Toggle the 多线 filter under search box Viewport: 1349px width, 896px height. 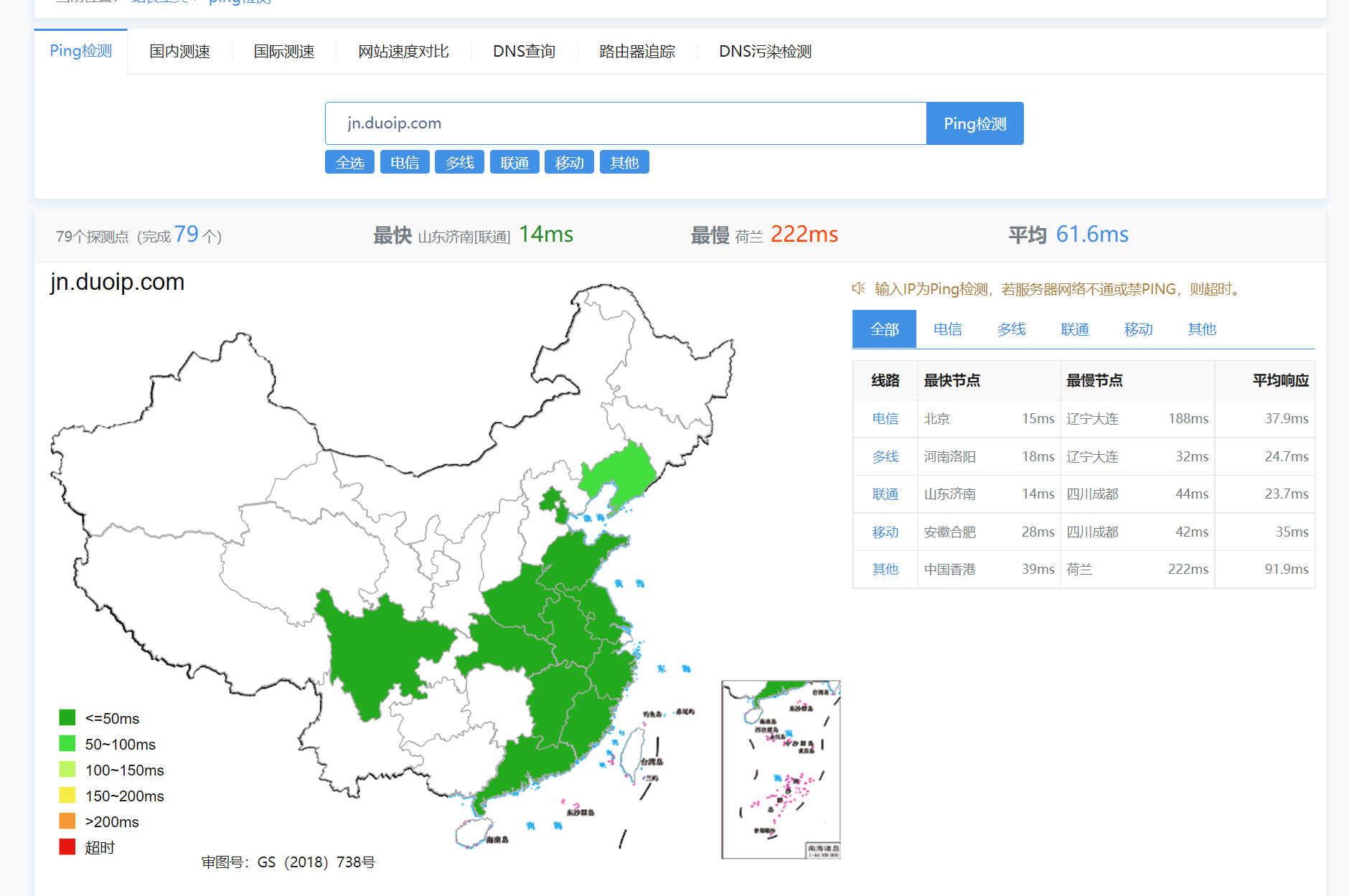(459, 163)
